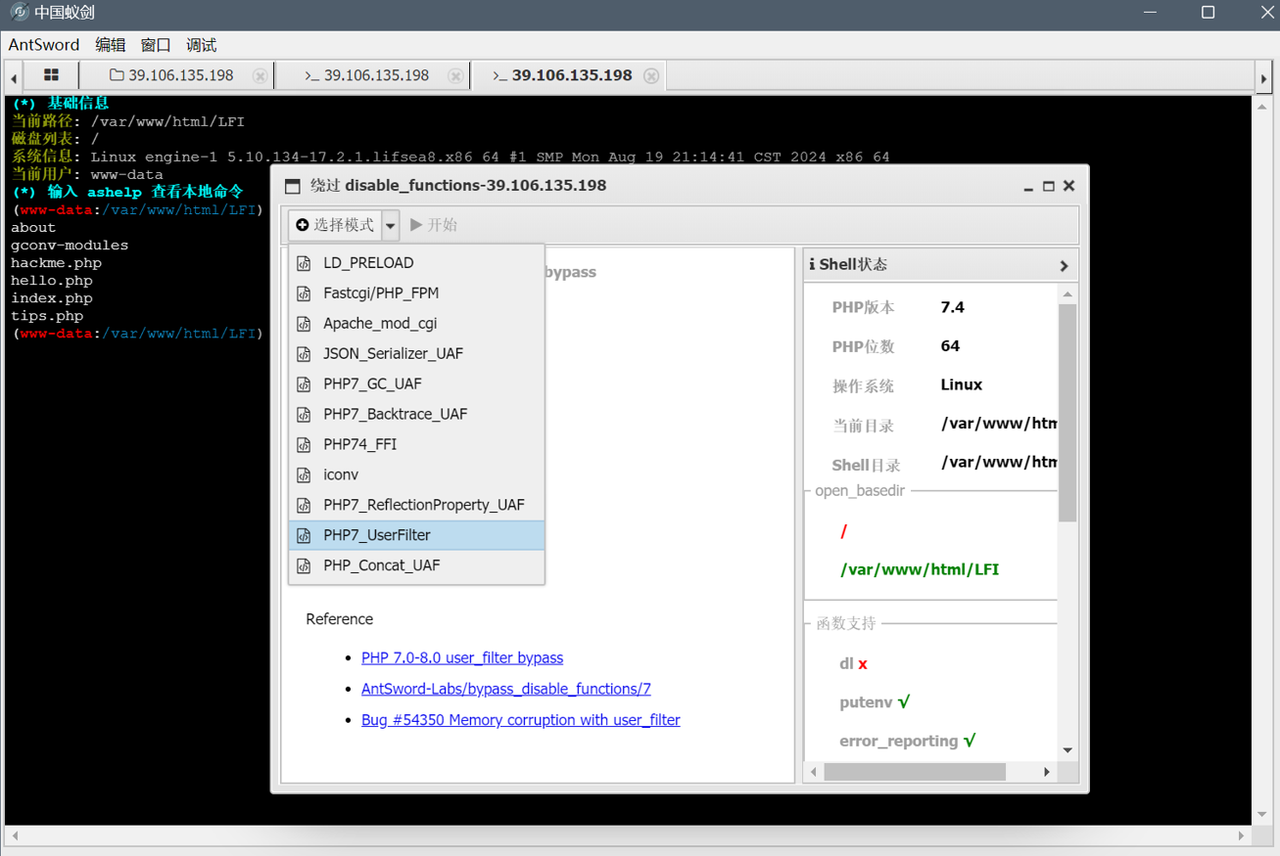Viewport: 1280px width, 856px height.
Task: Click the grid home tab icon
Action: tap(51, 75)
